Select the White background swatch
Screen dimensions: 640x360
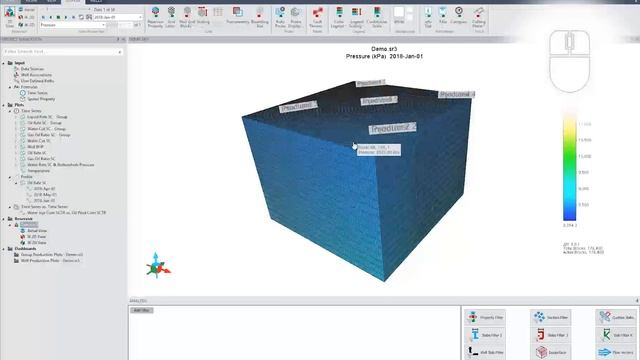(x=399, y=12)
